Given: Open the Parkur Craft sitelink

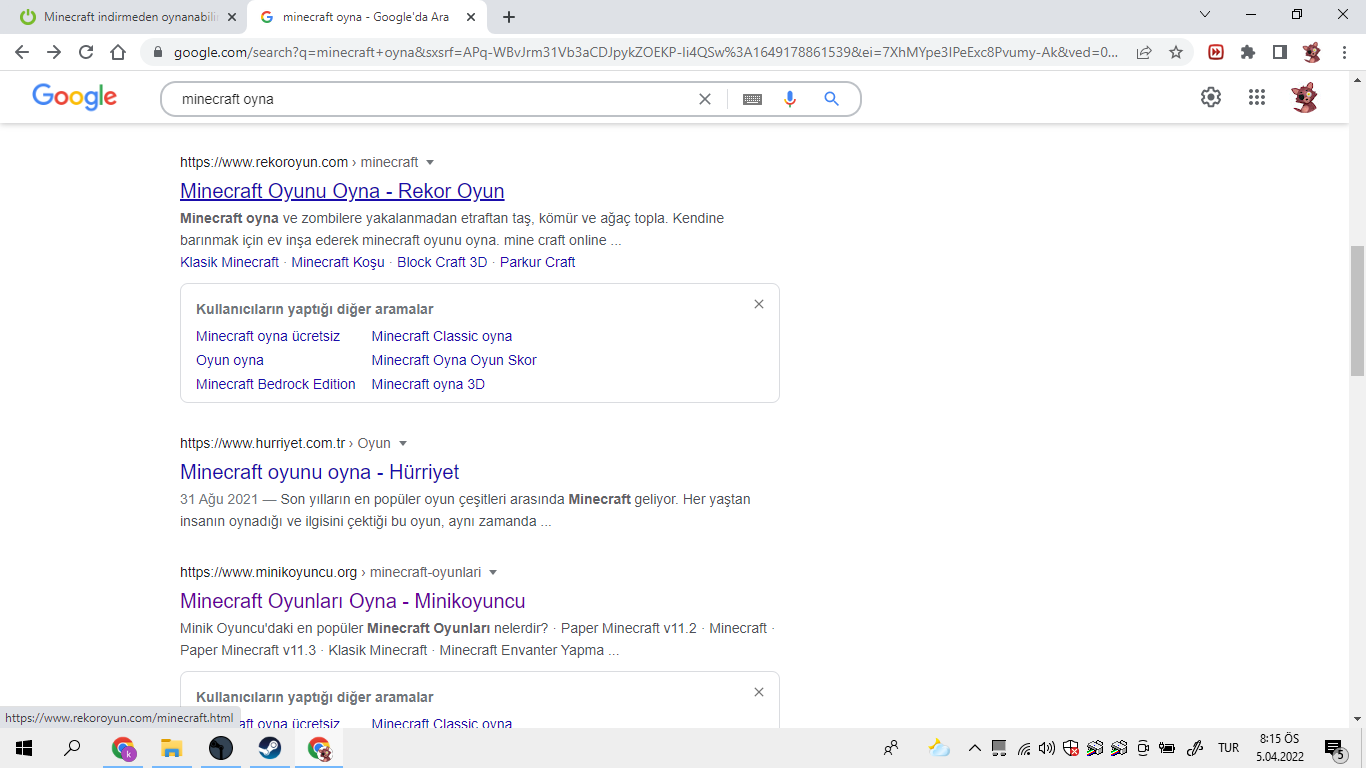Looking at the screenshot, I should point(538,262).
